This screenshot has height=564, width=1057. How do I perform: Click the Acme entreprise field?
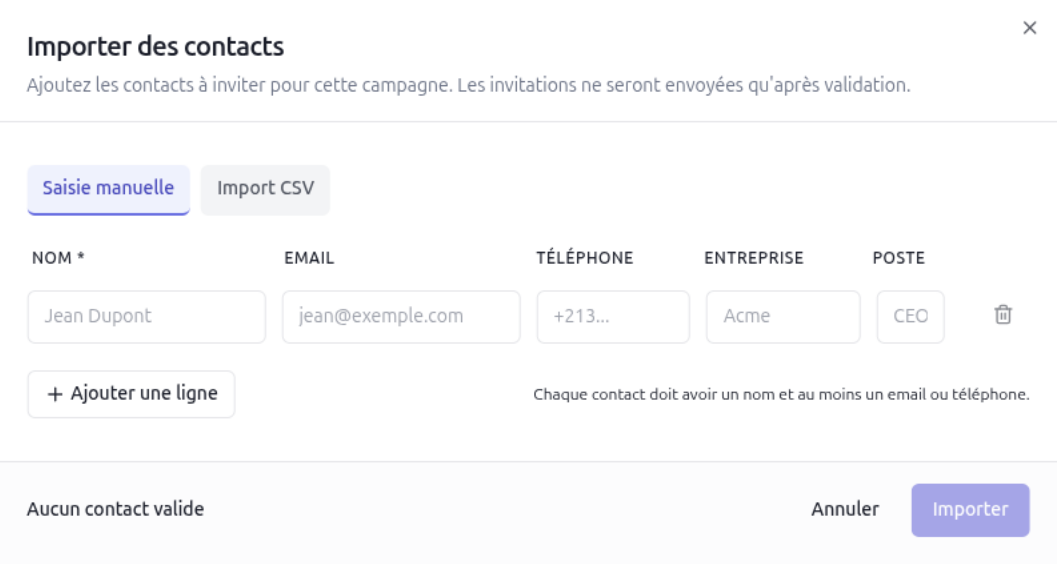tap(783, 317)
